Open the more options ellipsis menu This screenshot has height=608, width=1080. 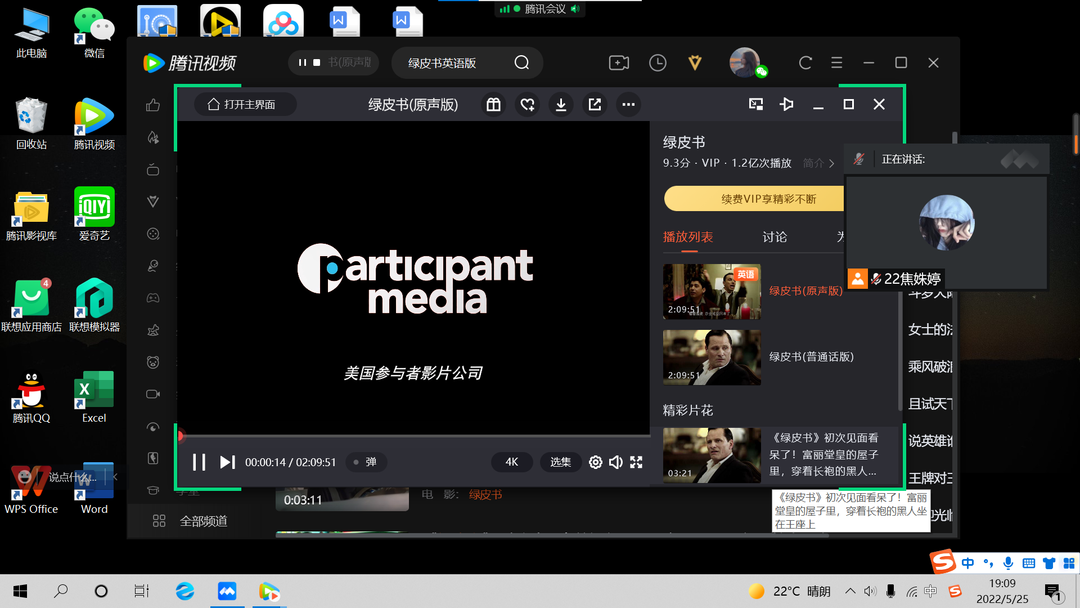tap(628, 104)
